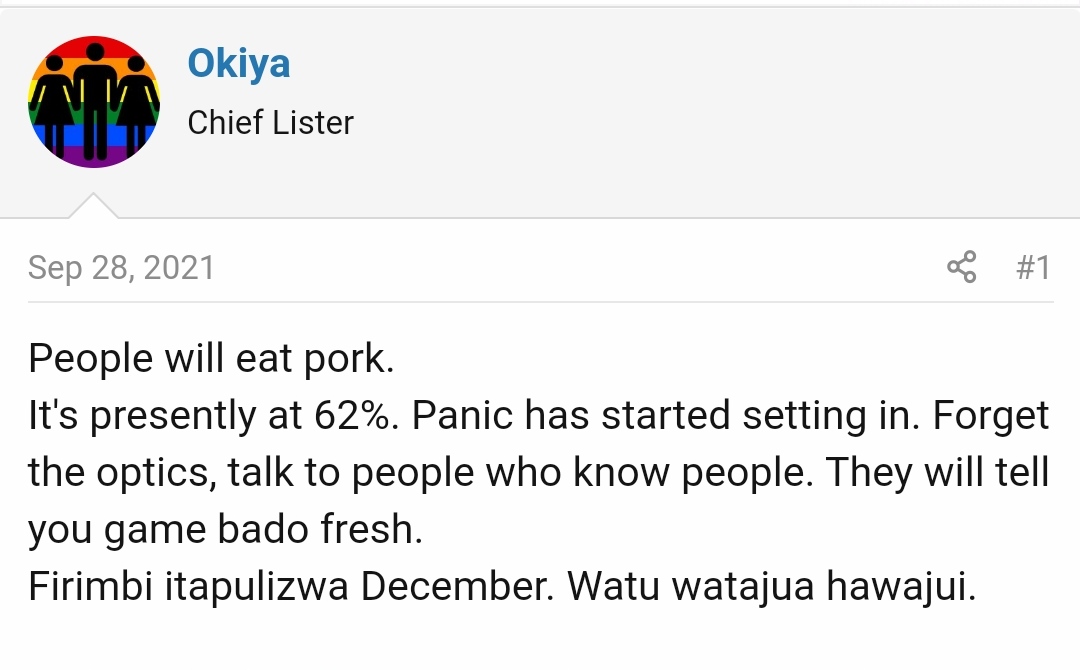Open the #1 post permalink
The image size is (1080, 670).
tap(1033, 267)
